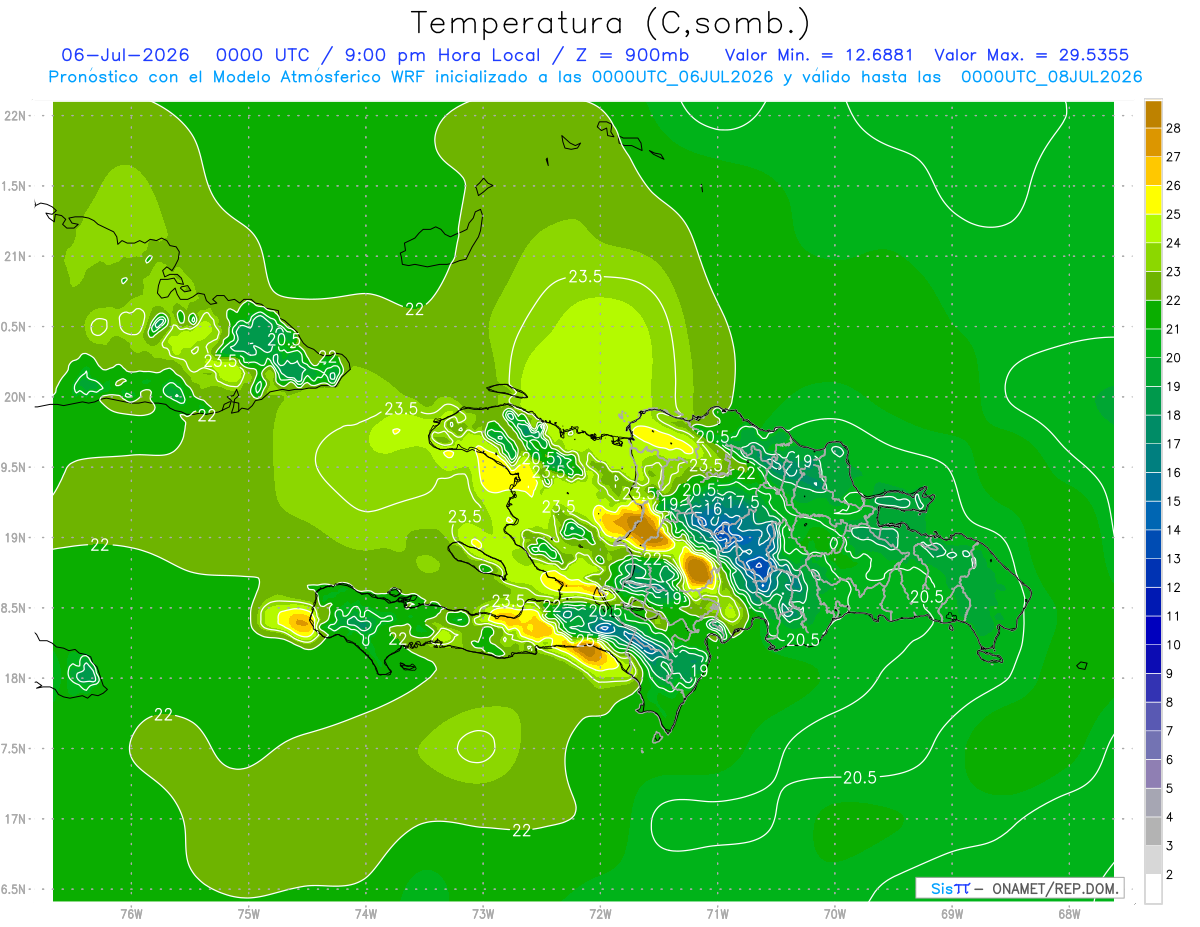Click the '21N' latitude axis label

[16, 257]
